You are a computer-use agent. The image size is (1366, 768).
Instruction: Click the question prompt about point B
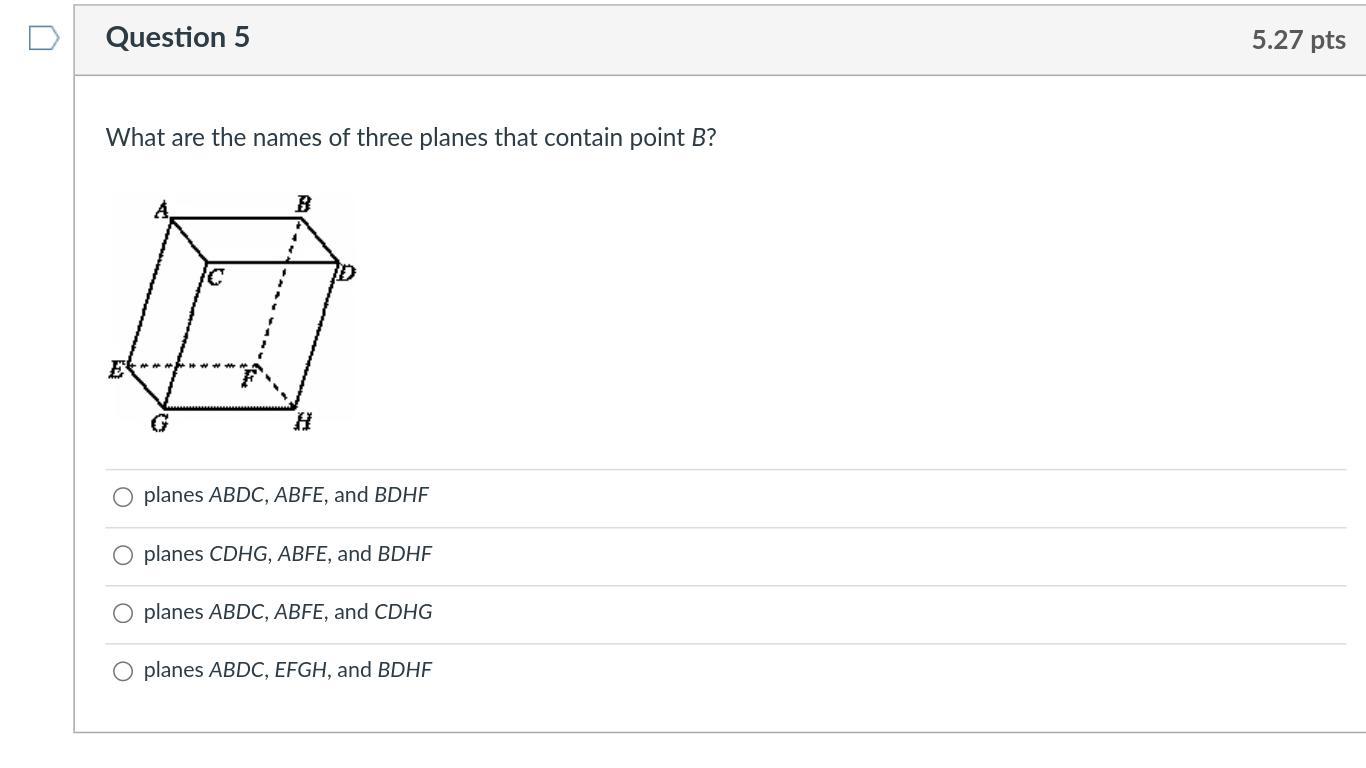[411, 137]
